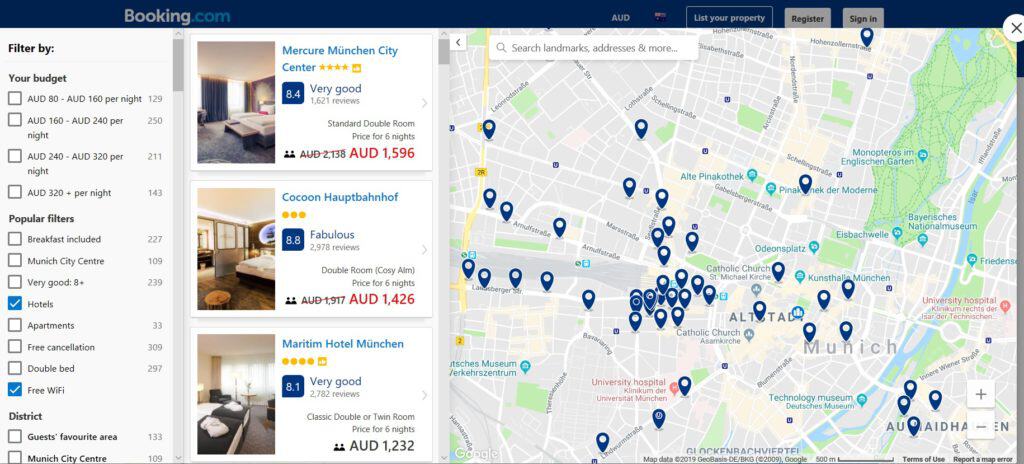
Task: Enable the Very good: 8+ filter
Action: (14, 282)
